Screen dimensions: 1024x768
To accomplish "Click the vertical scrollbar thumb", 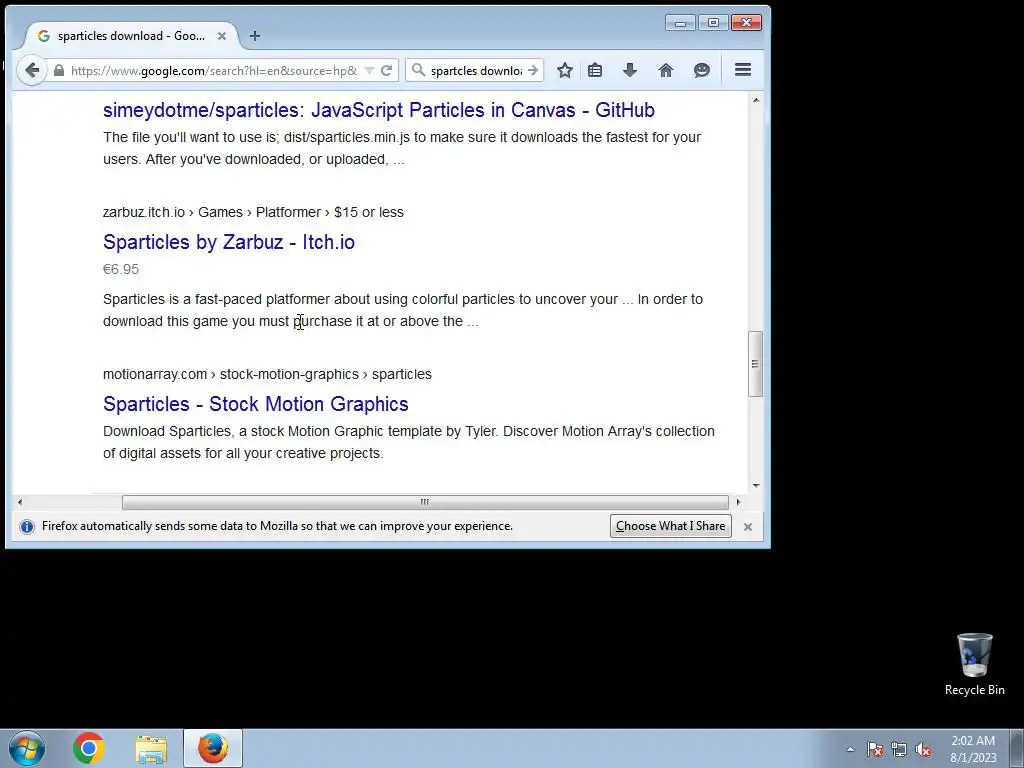I will pyautogui.click(x=756, y=364).
